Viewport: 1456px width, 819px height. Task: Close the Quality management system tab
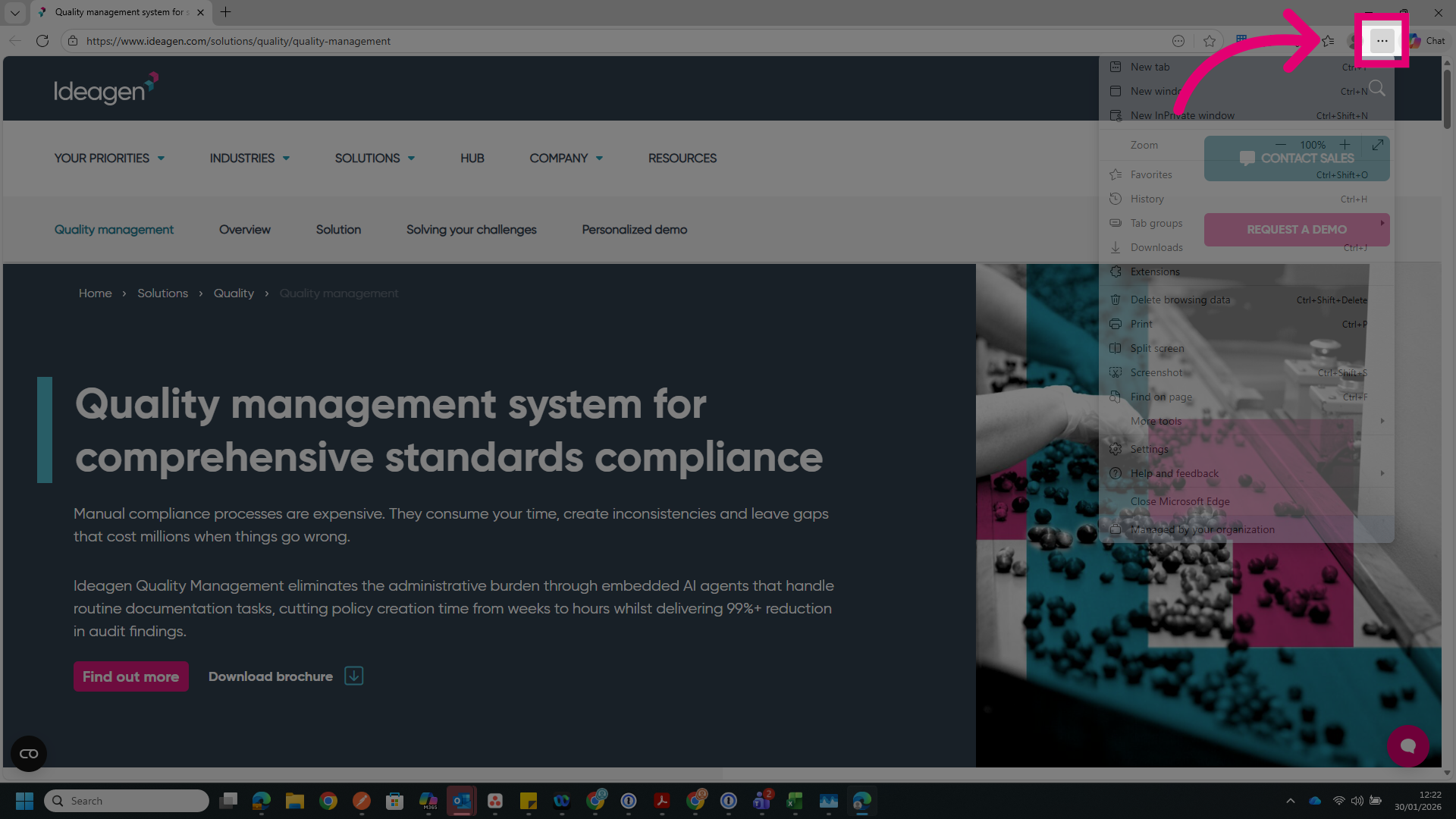coord(200,12)
